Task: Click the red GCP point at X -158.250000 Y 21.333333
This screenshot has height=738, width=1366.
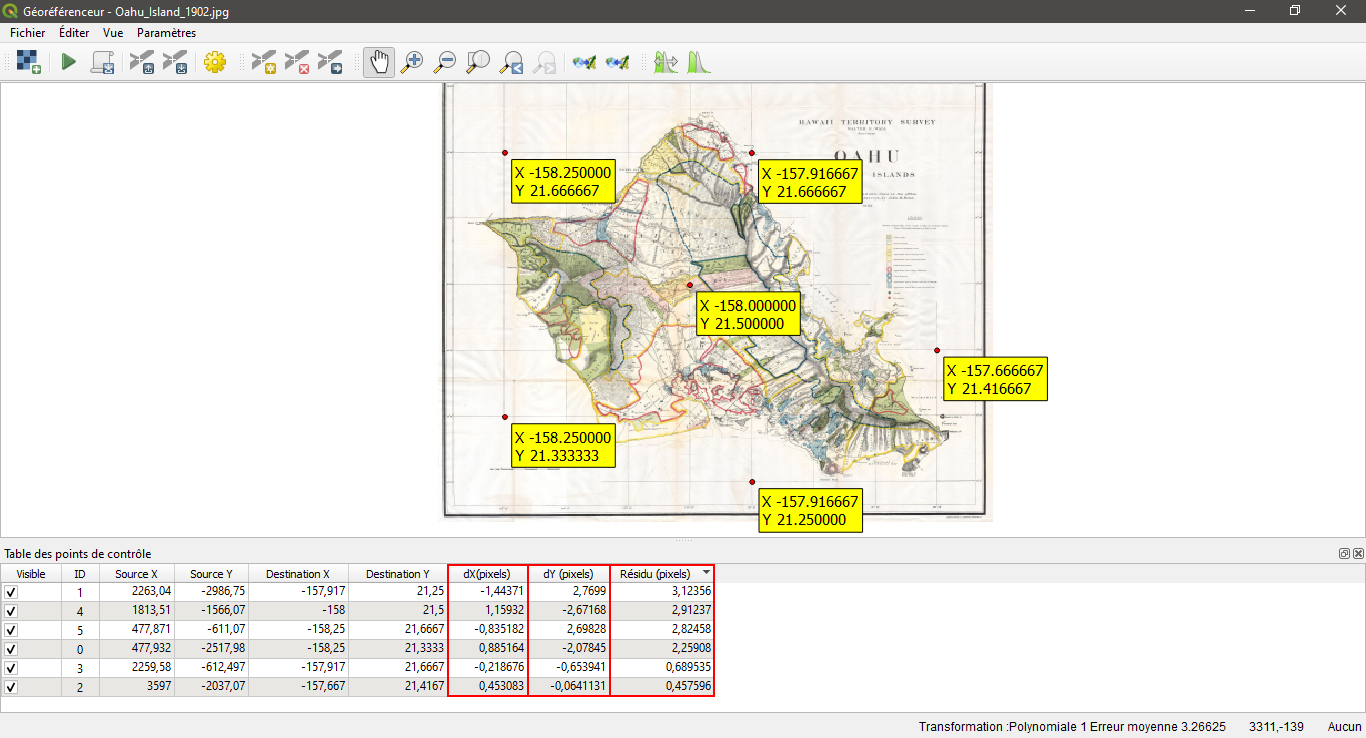Action: [505, 417]
